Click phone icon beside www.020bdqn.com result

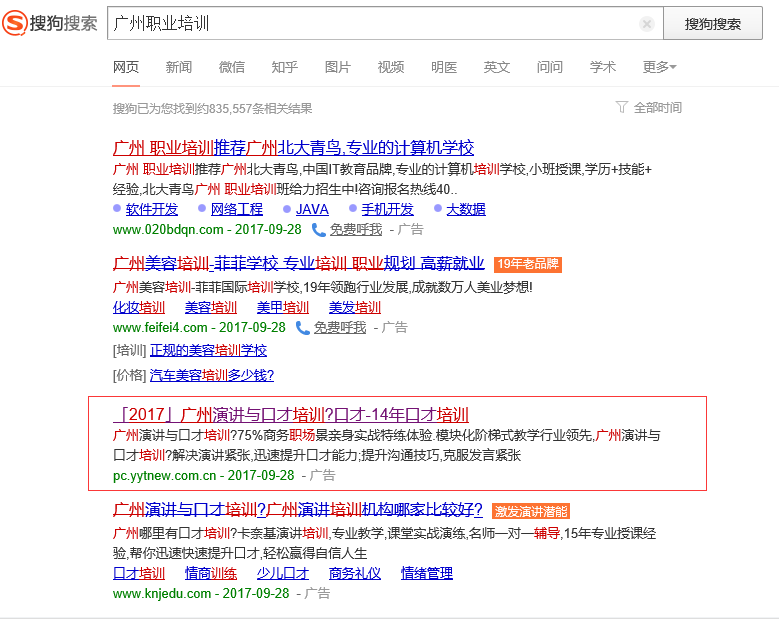[x=318, y=229]
